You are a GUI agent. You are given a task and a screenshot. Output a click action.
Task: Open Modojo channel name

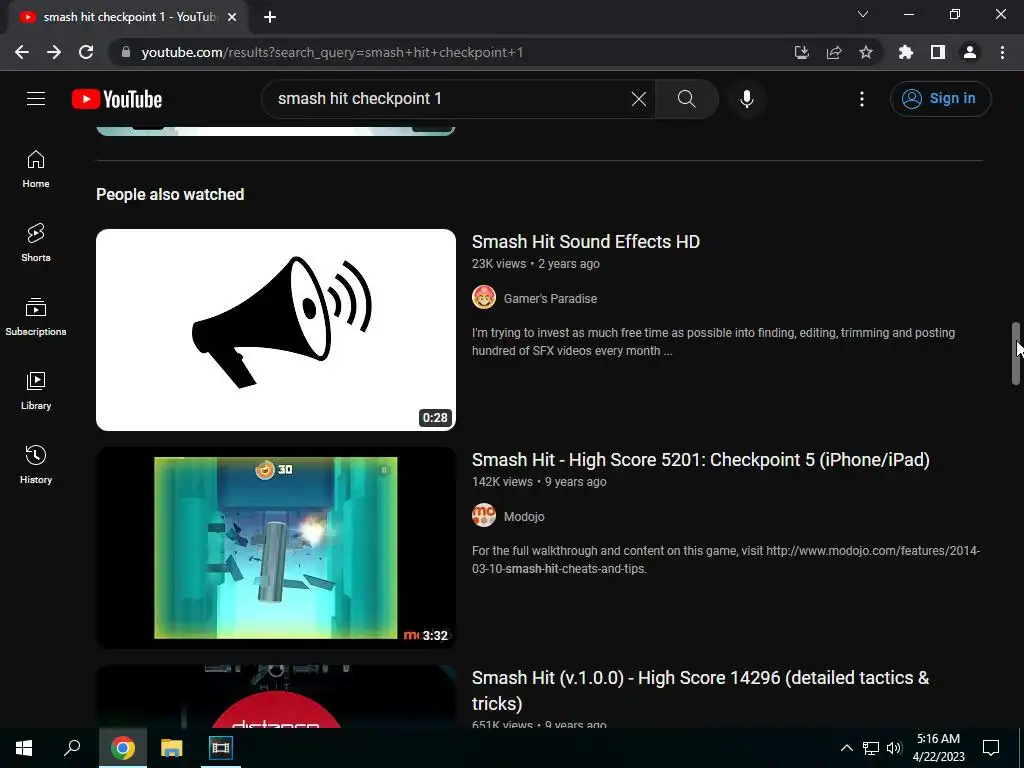pos(524,517)
